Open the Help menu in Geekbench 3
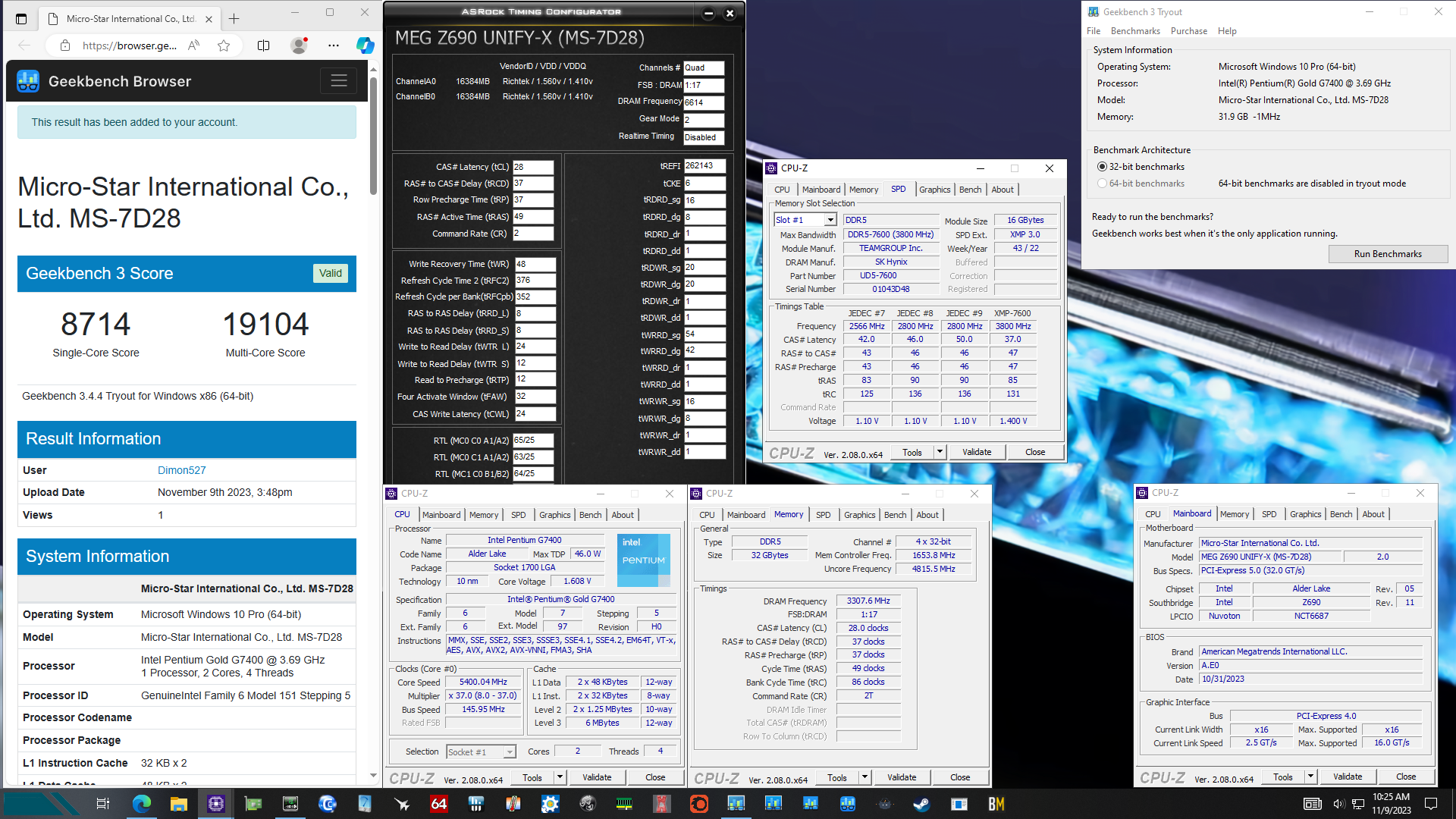The height and width of the screenshot is (819, 1456). tap(1227, 31)
